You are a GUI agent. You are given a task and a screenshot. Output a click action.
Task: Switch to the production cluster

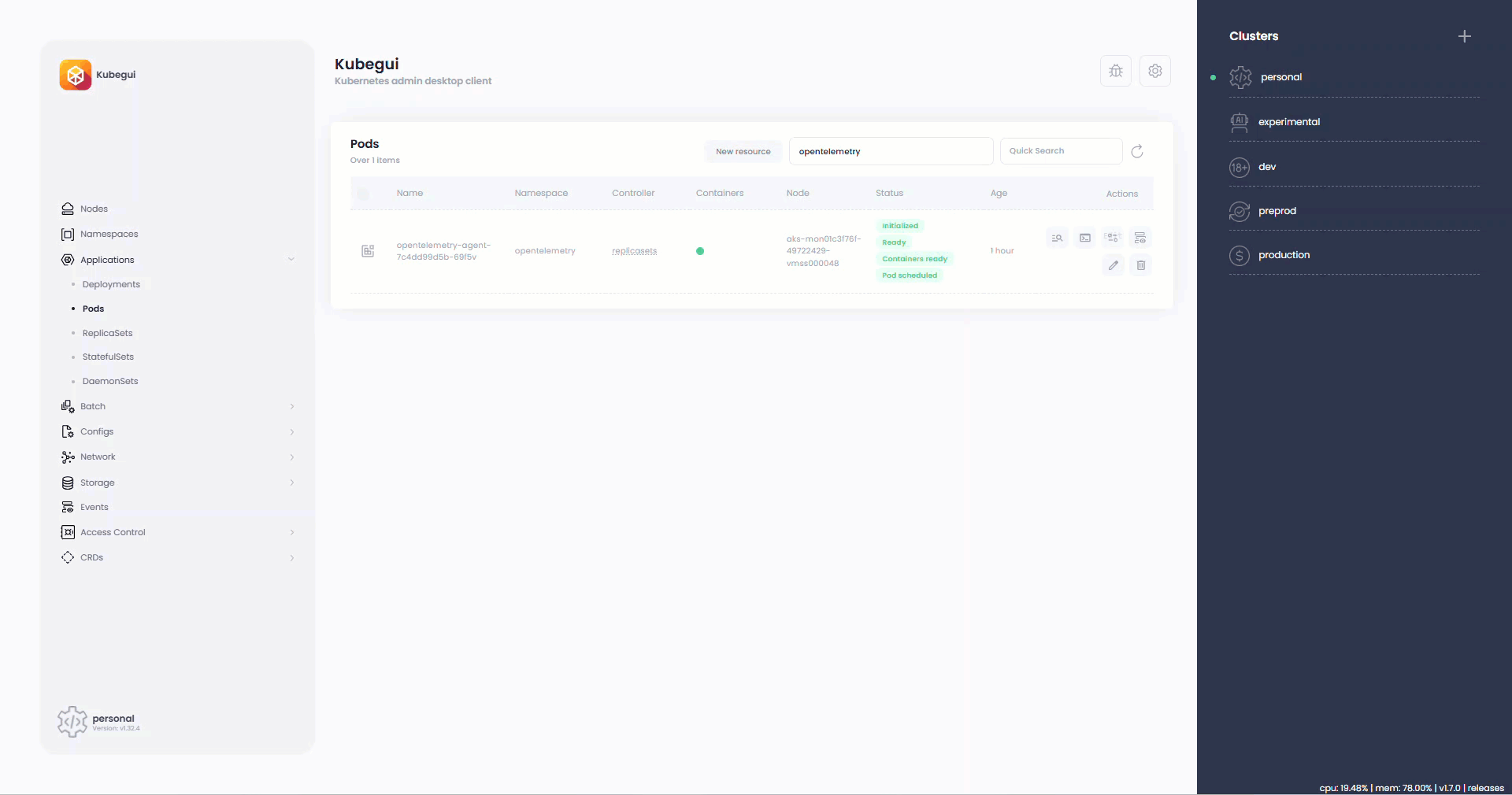[1284, 255]
